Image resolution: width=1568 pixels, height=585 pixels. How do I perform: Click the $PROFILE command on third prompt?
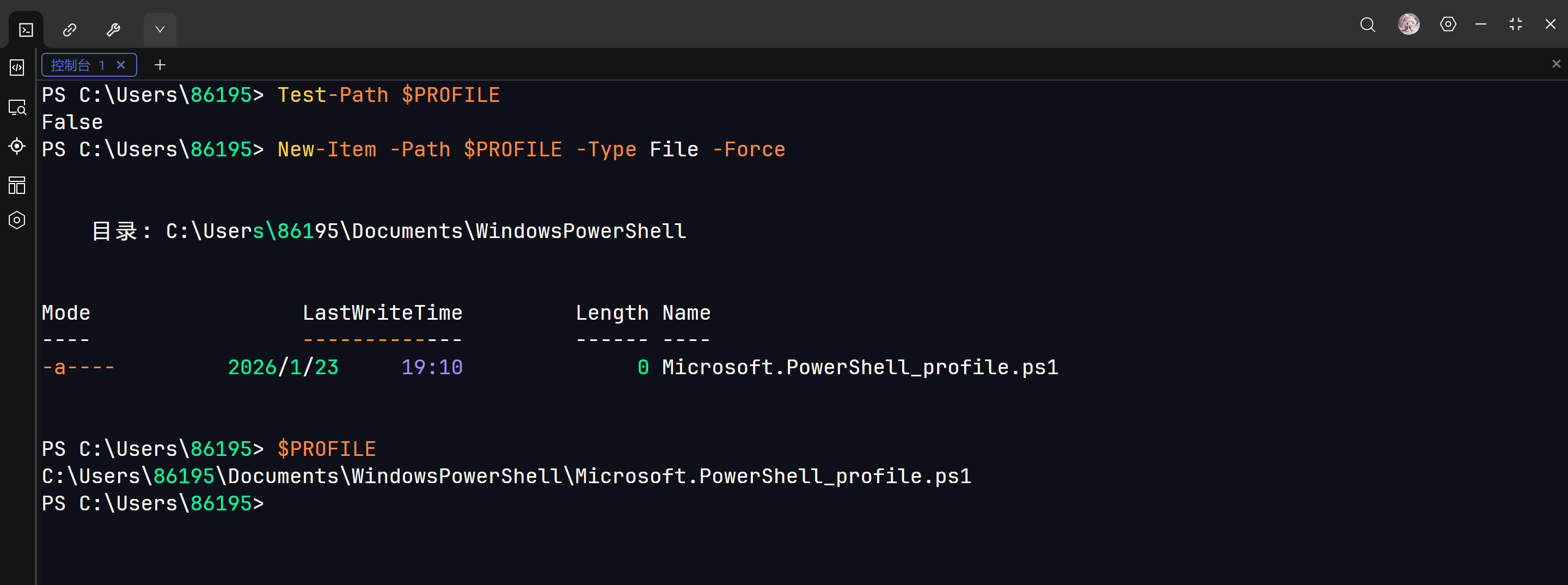click(327, 449)
